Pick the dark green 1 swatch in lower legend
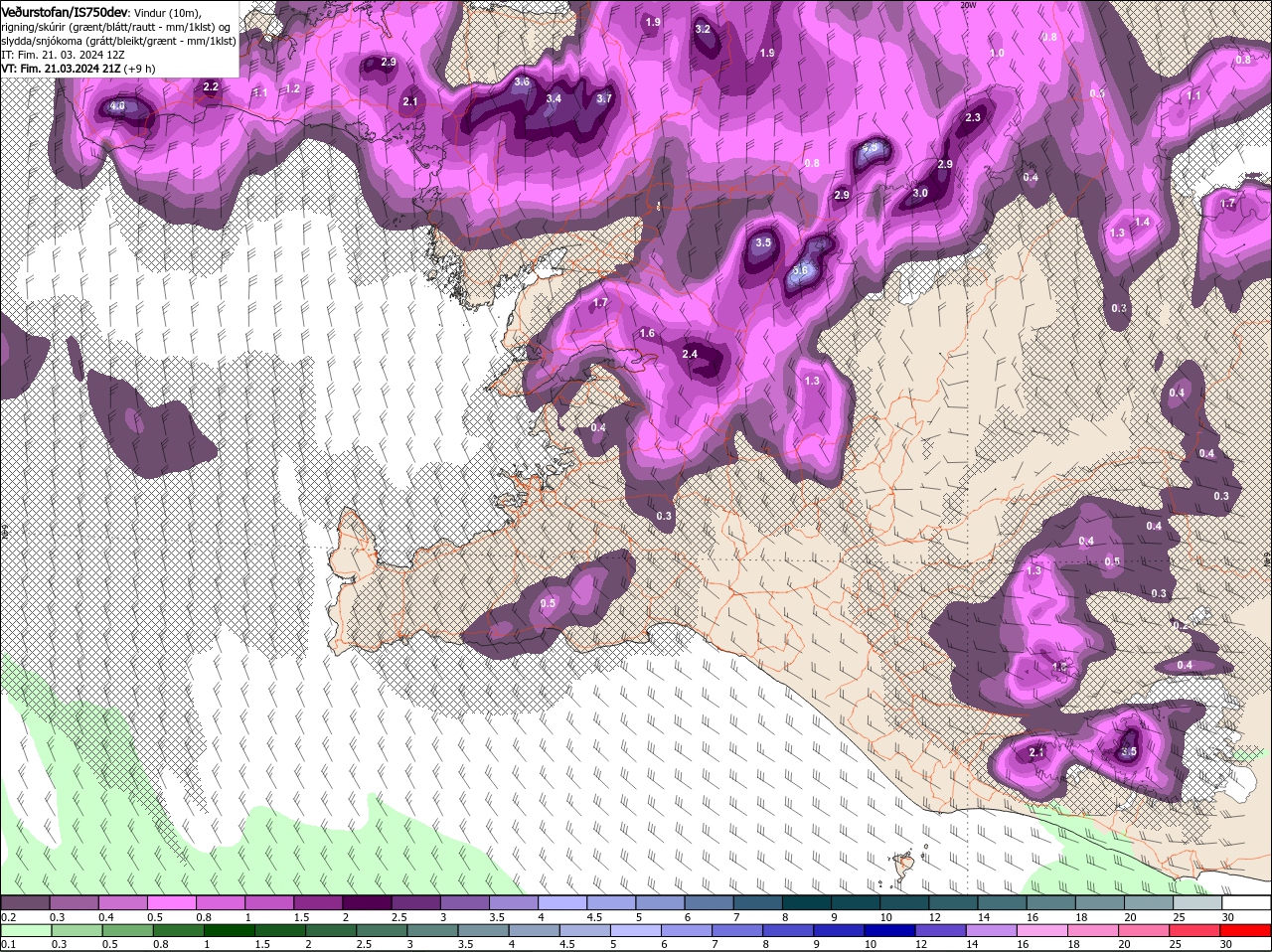Image resolution: width=1272 pixels, height=952 pixels. point(230,931)
